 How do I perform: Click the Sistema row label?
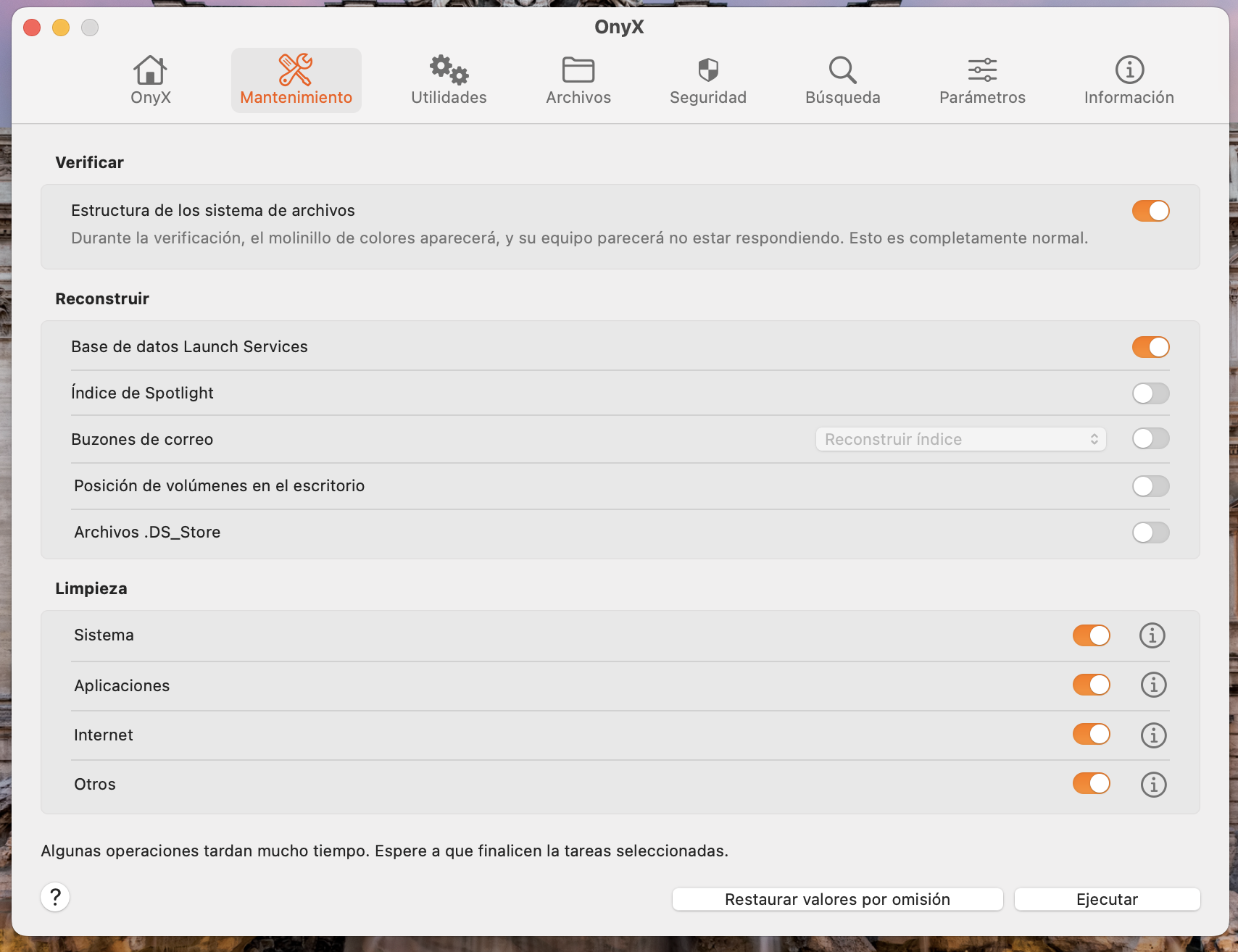tap(104, 635)
